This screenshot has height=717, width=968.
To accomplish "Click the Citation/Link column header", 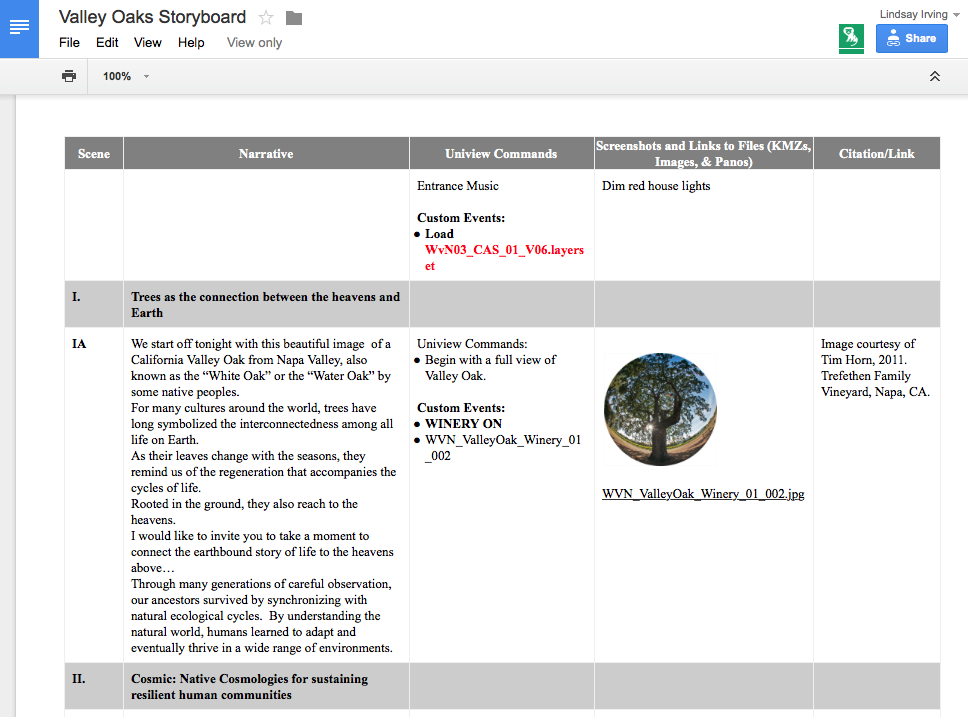I will [877, 153].
